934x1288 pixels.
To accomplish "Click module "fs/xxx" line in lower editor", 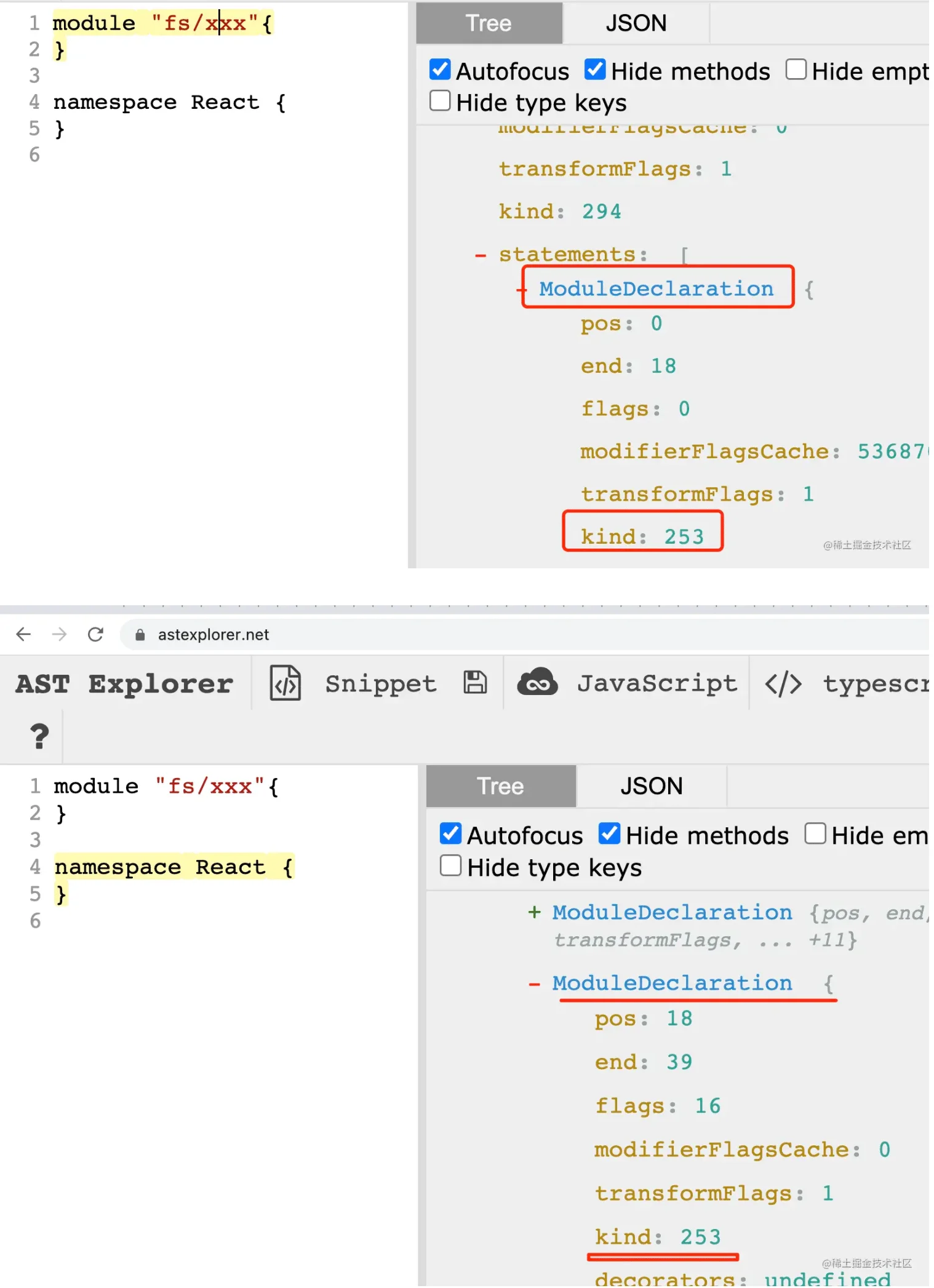I will (167, 786).
